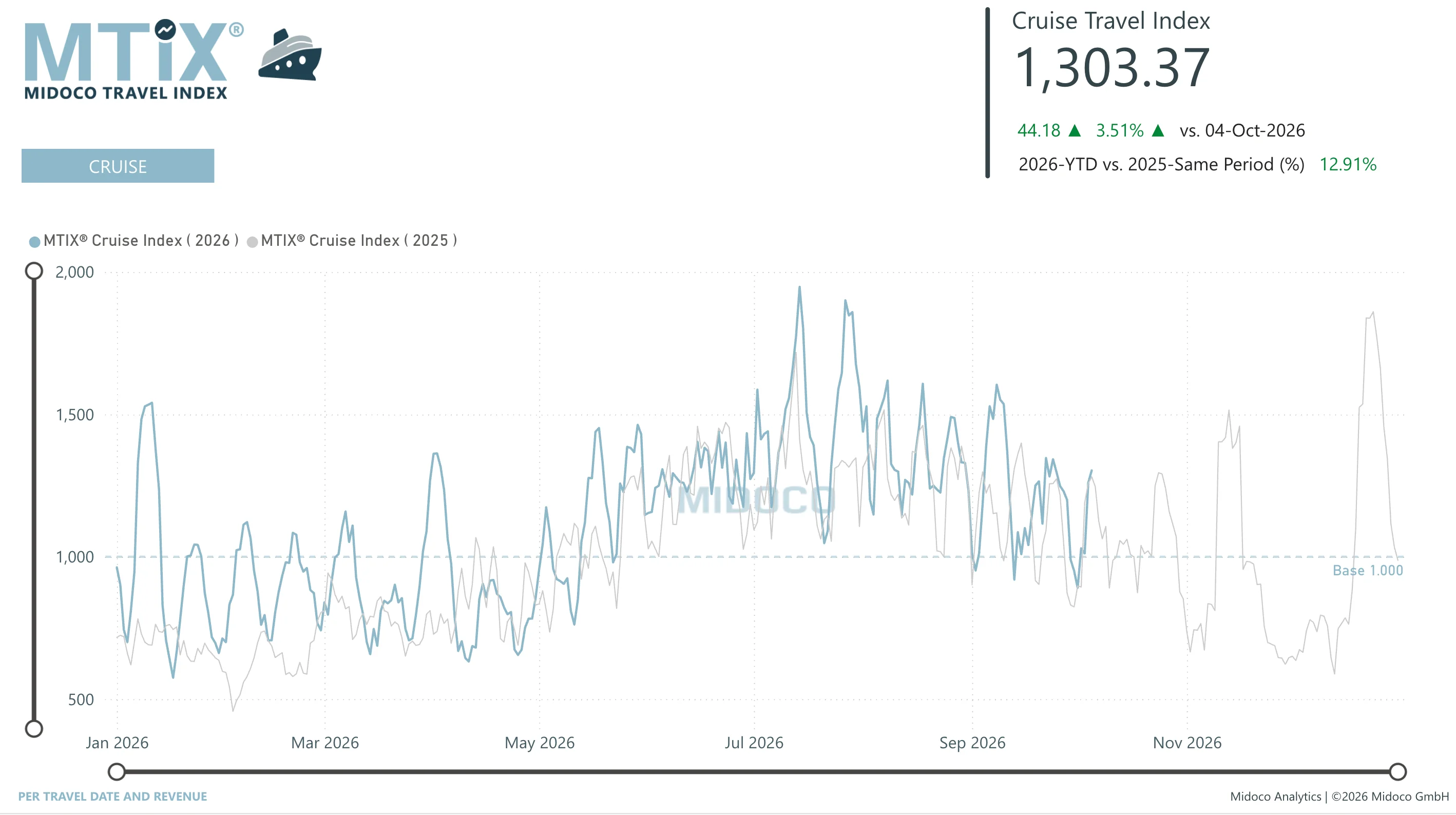Image resolution: width=1456 pixels, height=815 pixels.
Task: Click the 44.18 change value
Action: [1039, 130]
